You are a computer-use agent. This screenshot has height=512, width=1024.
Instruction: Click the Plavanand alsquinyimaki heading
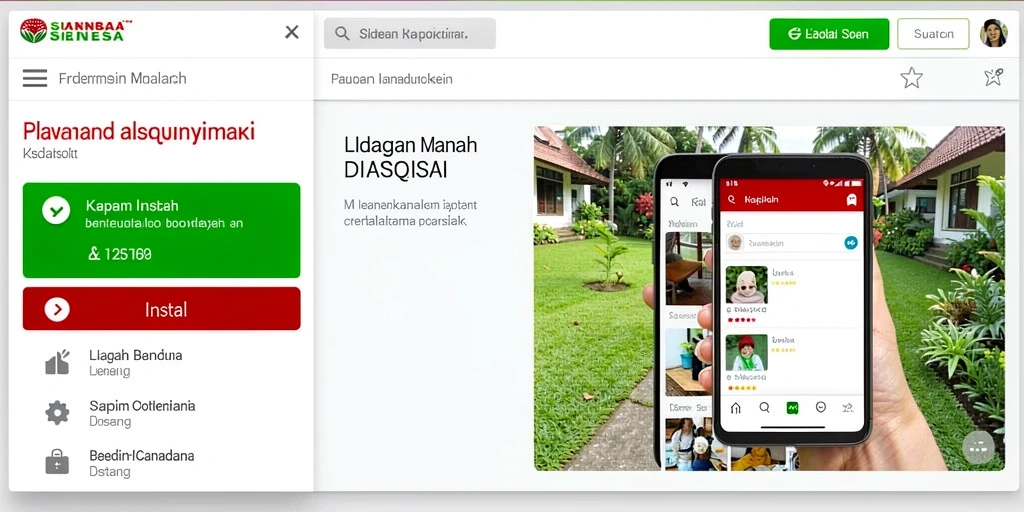coord(138,131)
